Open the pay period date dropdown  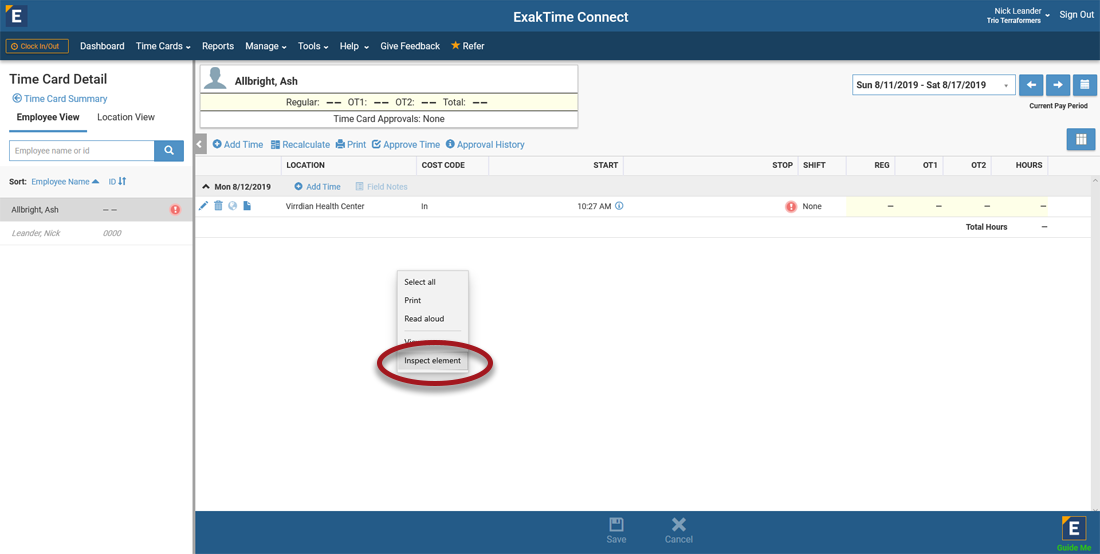(934, 85)
